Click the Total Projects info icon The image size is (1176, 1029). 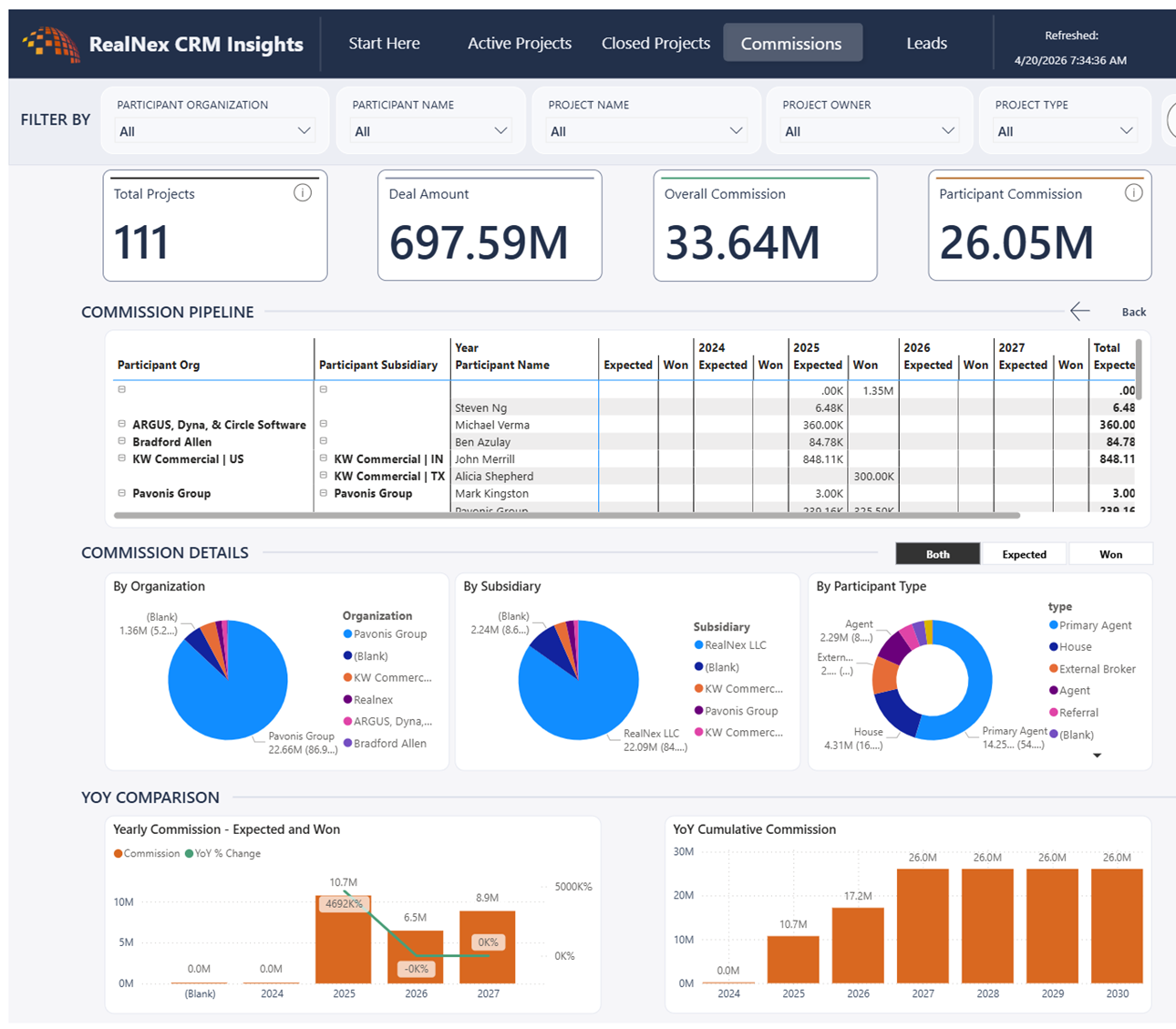pyautogui.click(x=303, y=193)
